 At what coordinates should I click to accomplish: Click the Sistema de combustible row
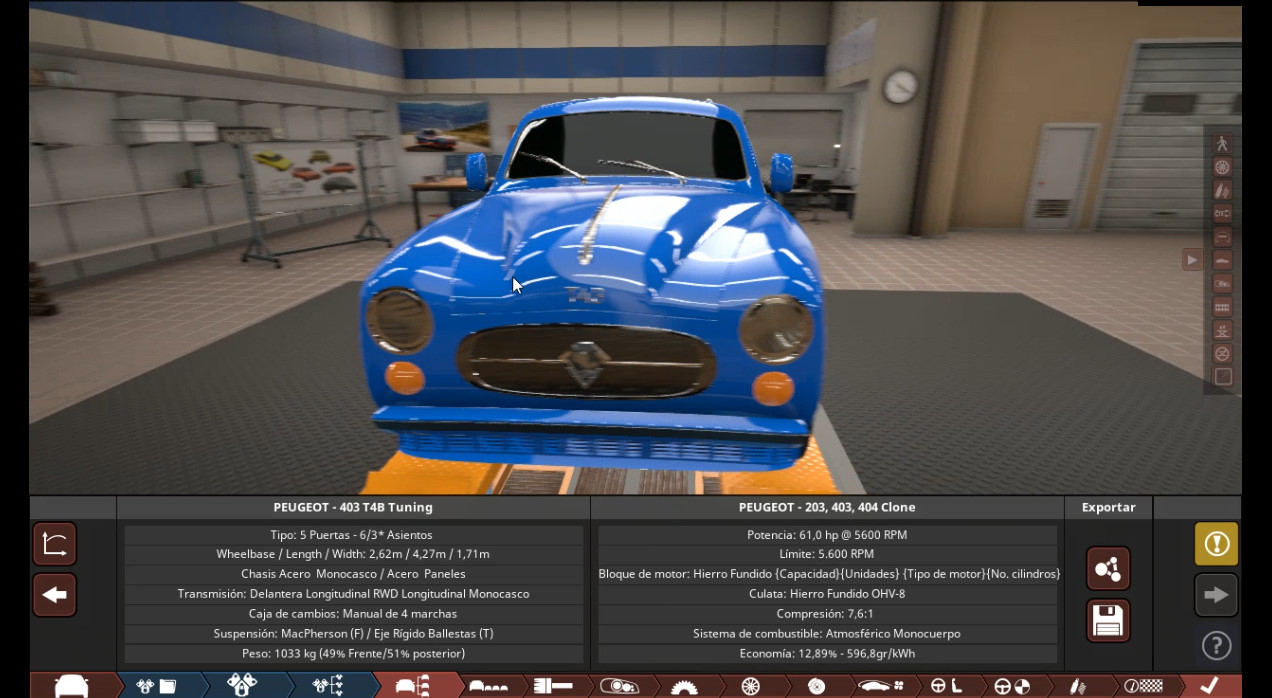point(827,634)
